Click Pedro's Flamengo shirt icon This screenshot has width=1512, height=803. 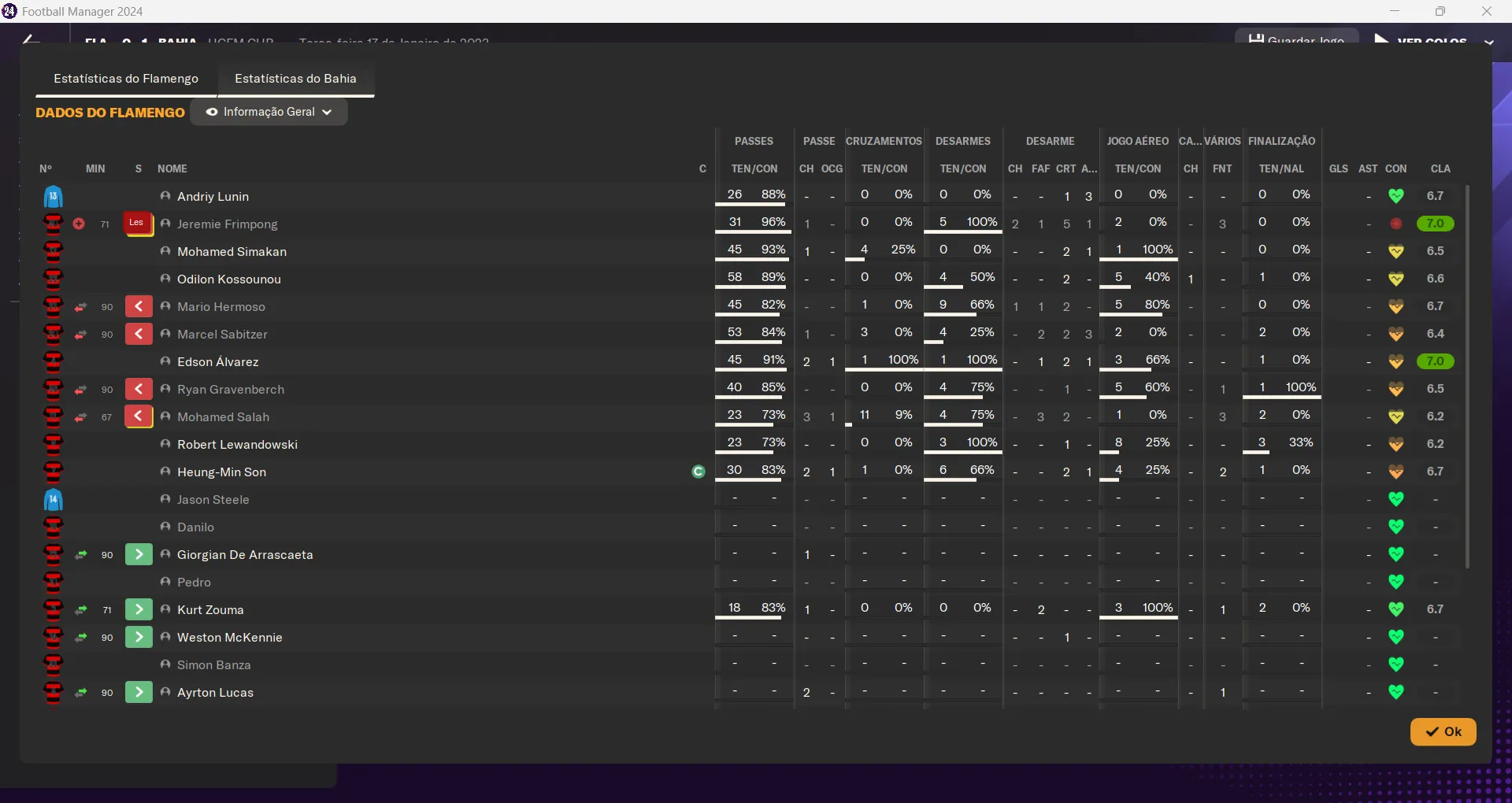(54, 582)
